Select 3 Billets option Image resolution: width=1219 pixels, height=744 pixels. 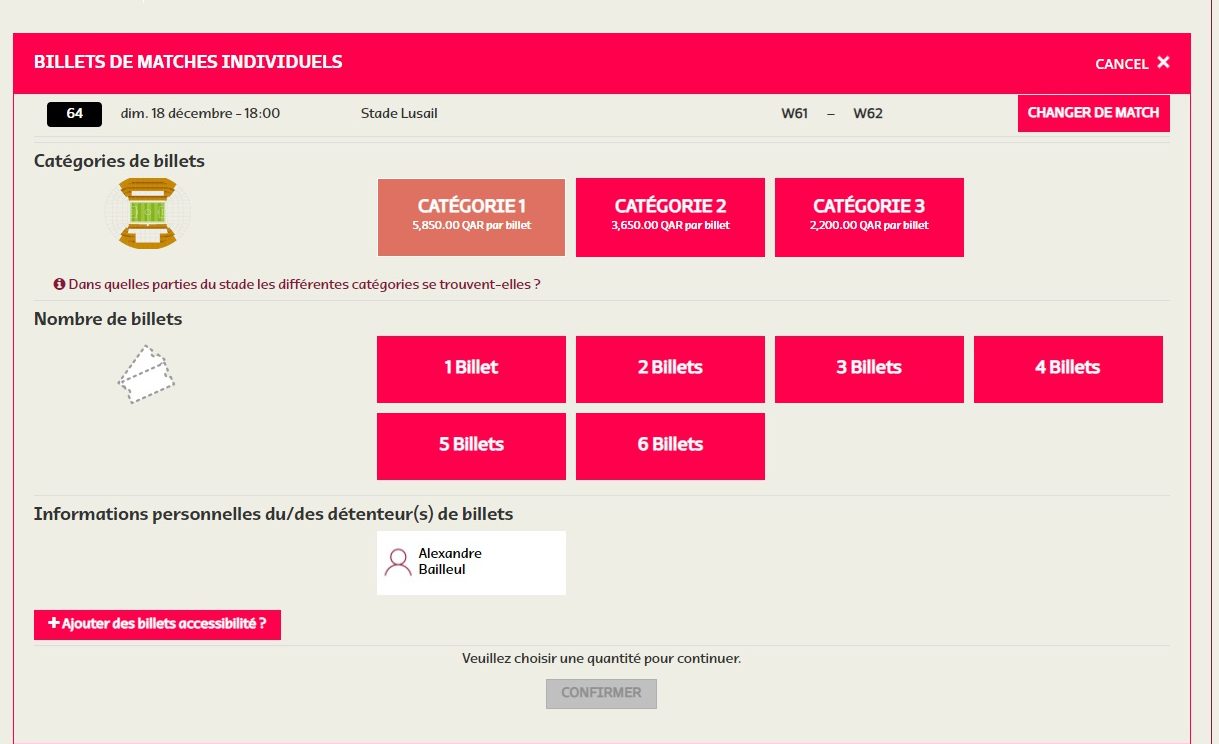[869, 369]
